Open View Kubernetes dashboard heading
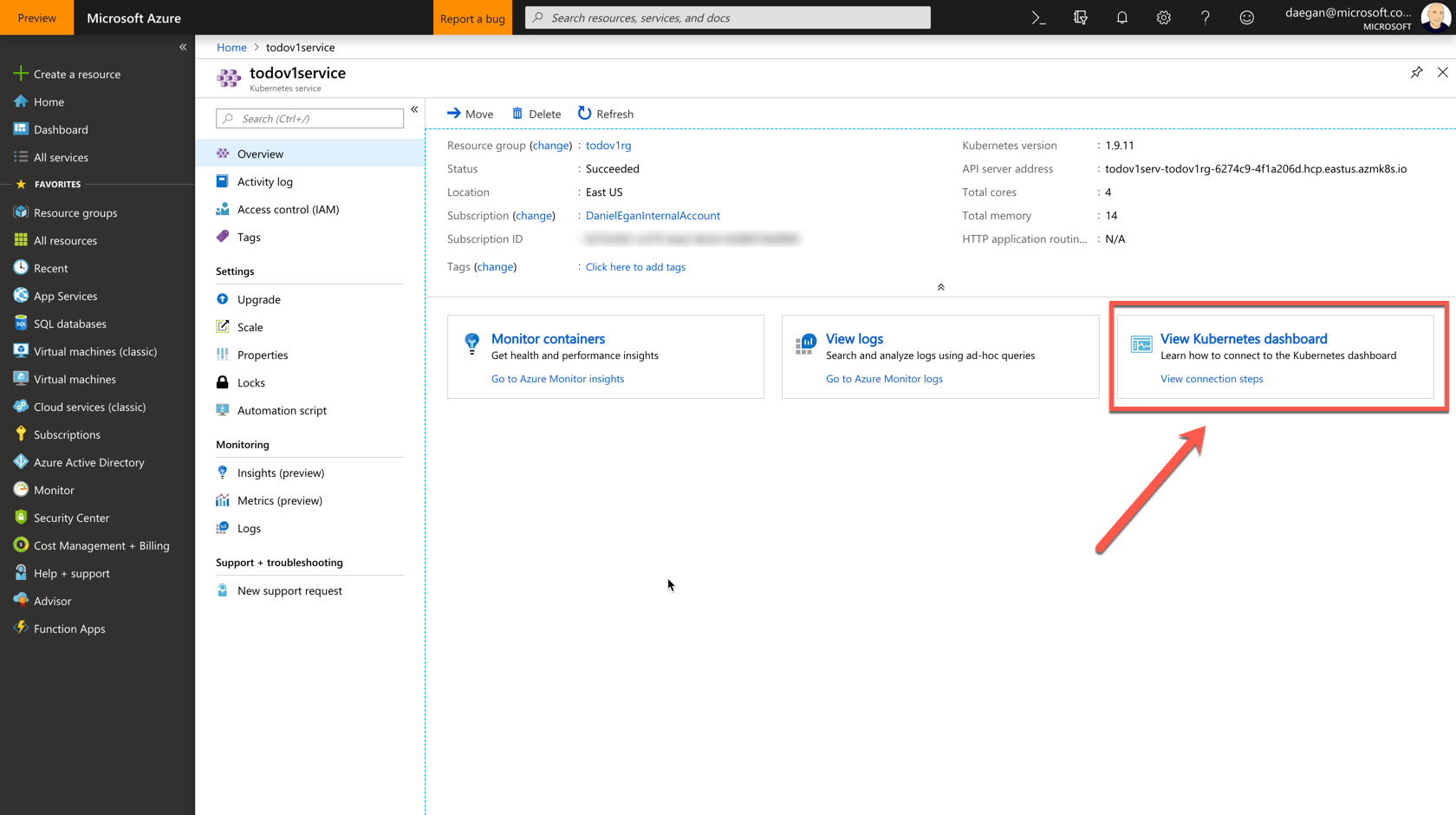1456x815 pixels. 1244,338
